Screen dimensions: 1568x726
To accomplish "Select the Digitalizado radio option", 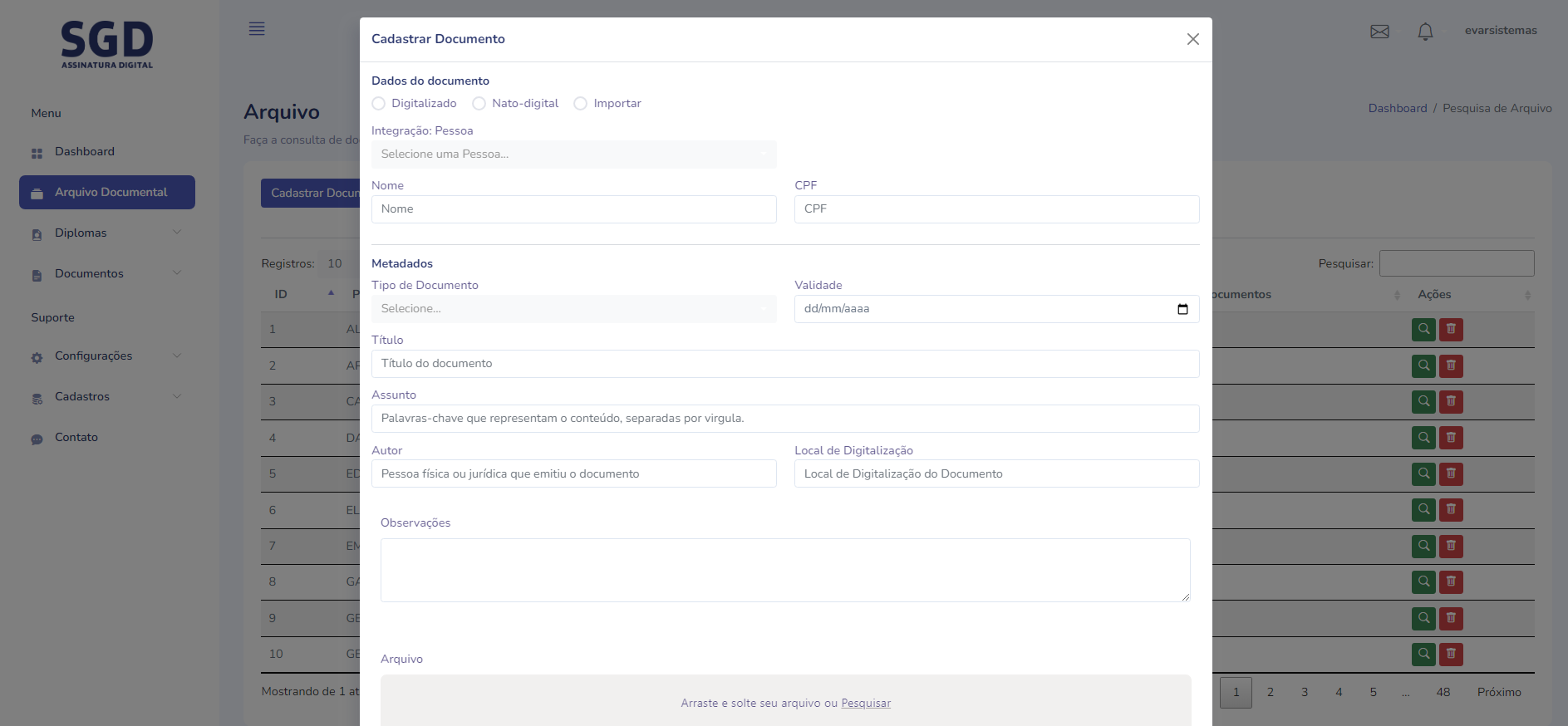I will (379, 104).
